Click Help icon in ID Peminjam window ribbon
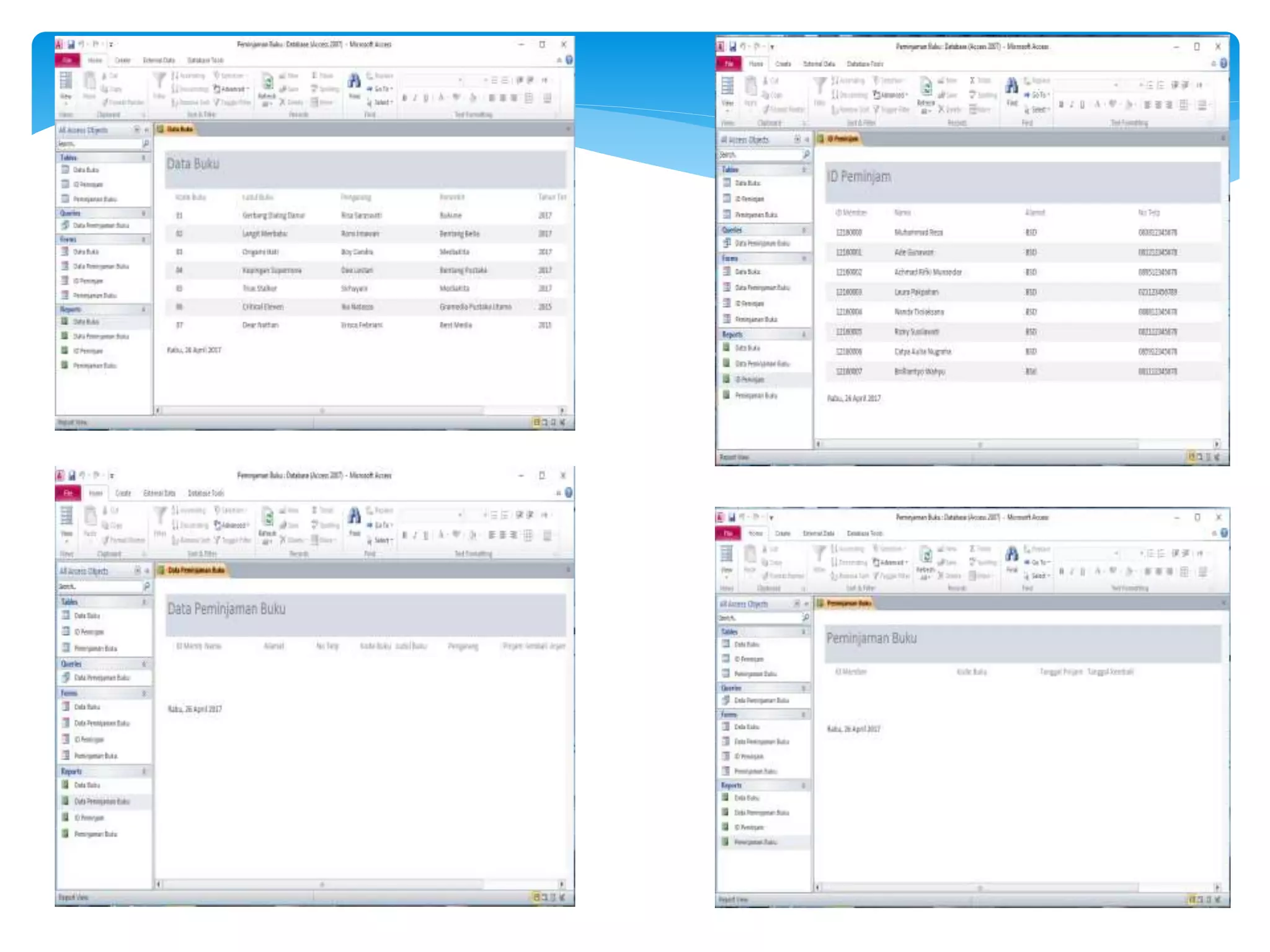The width and height of the screenshot is (1270, 952). point(1223,63)
